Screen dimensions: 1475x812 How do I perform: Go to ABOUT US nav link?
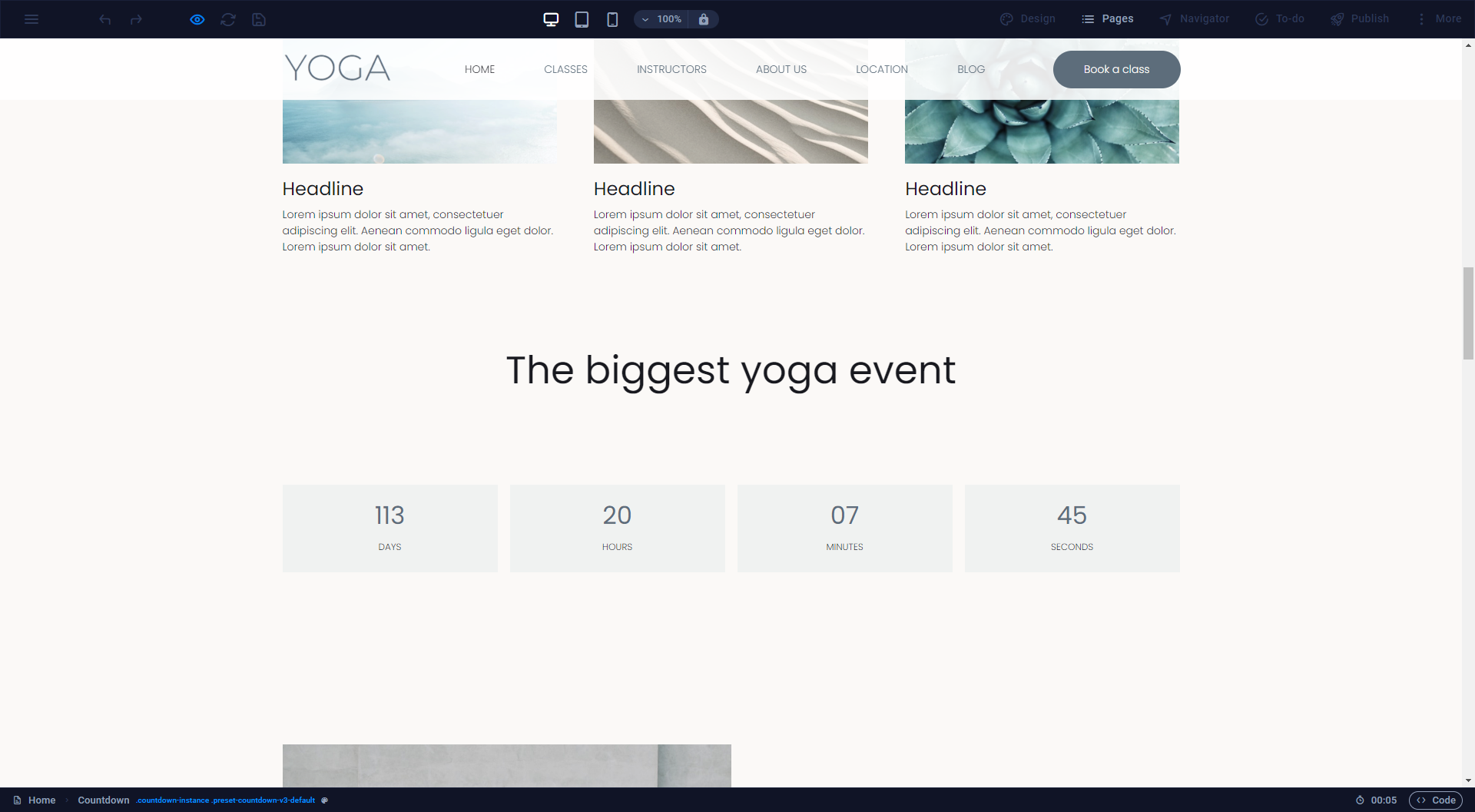781,69
